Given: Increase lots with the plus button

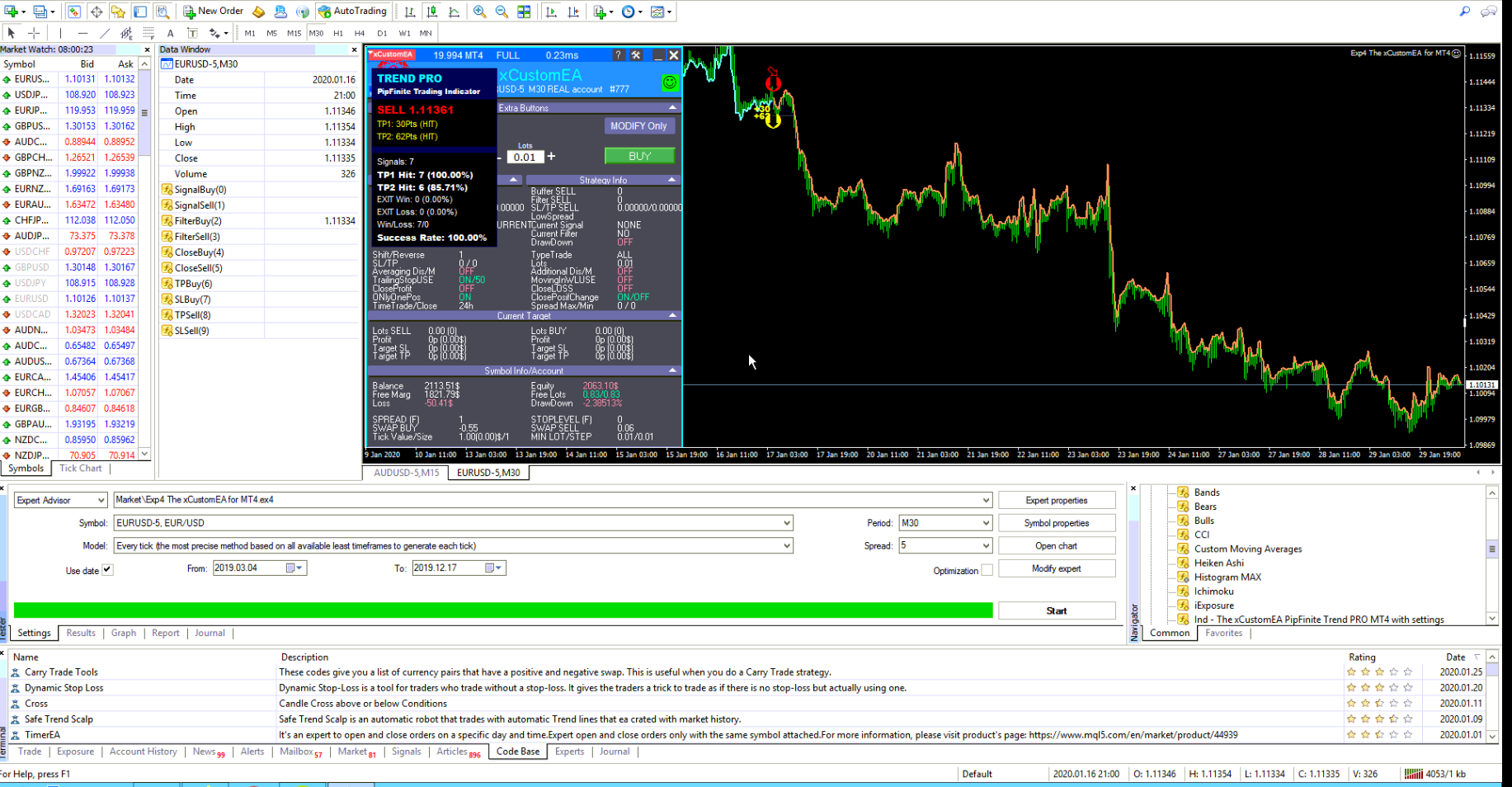Looking at the screenshot, I should click(x=552, y=157).
